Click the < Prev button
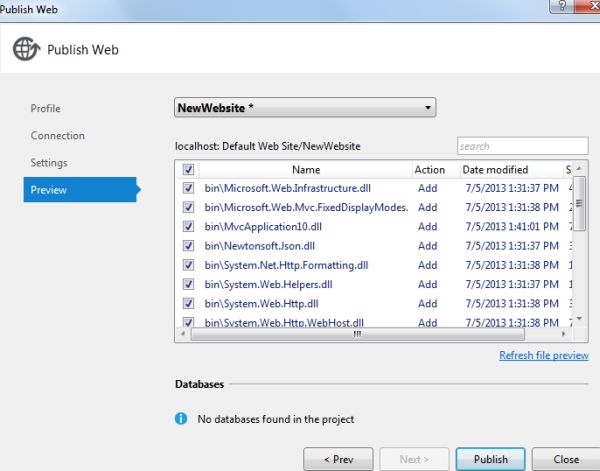 click(x=338, y=459)
